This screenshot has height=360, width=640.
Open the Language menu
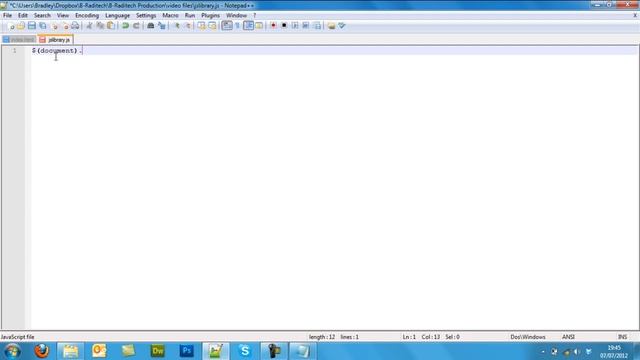118,16
